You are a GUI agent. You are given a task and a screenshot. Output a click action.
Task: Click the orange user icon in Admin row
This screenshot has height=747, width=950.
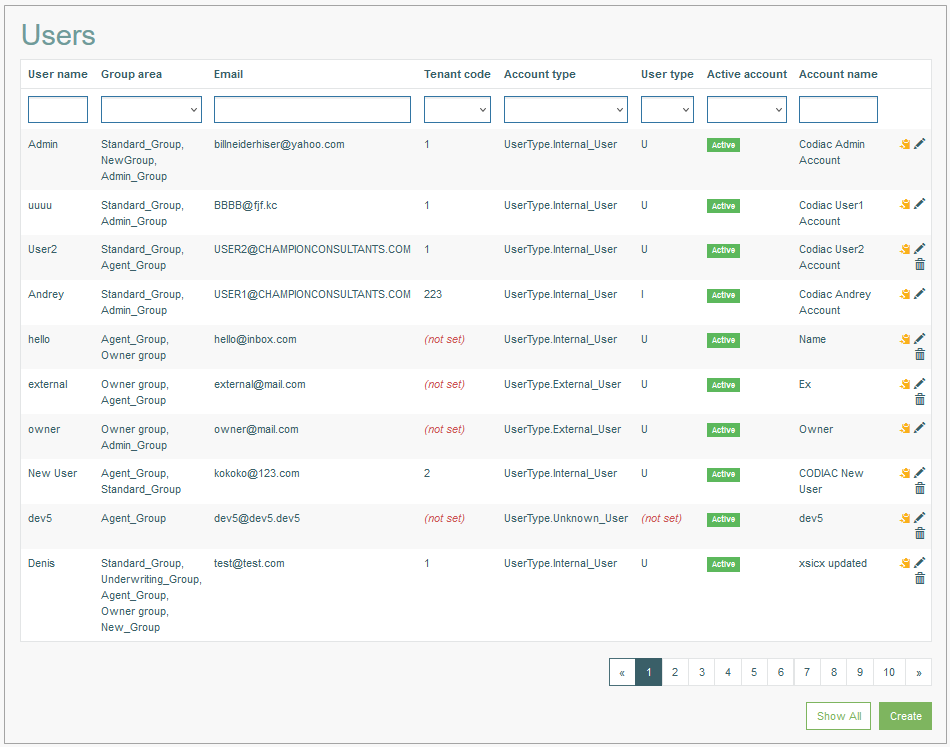coord(905,144)
